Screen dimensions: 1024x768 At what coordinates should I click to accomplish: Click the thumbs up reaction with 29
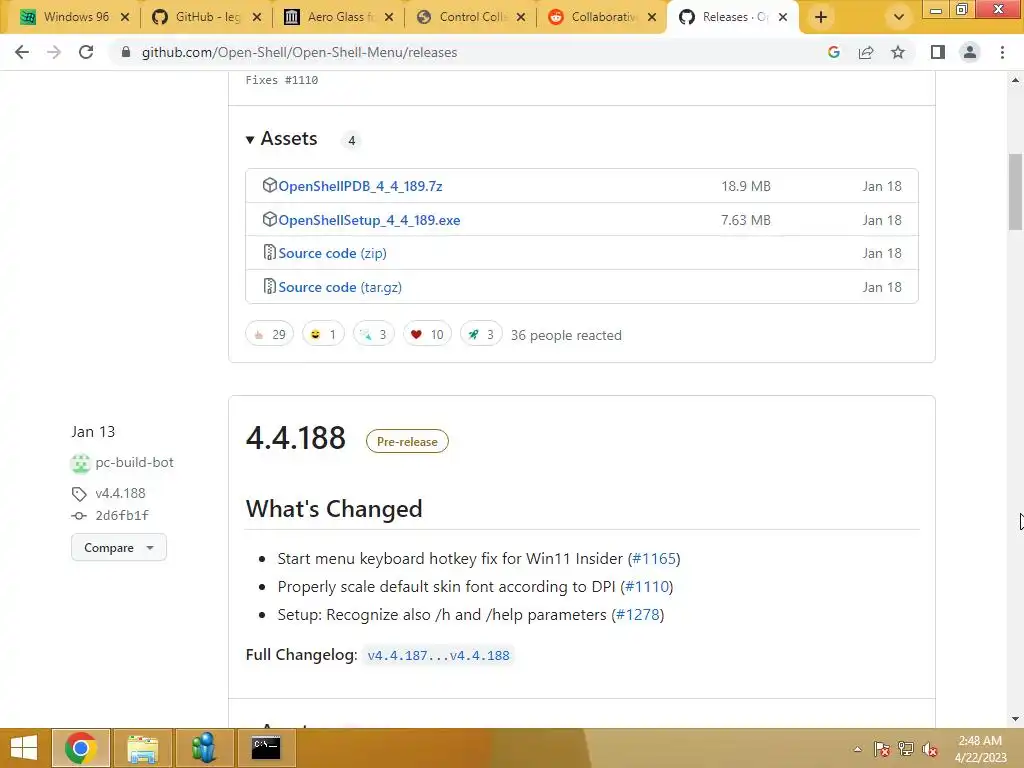click(270, 334)
